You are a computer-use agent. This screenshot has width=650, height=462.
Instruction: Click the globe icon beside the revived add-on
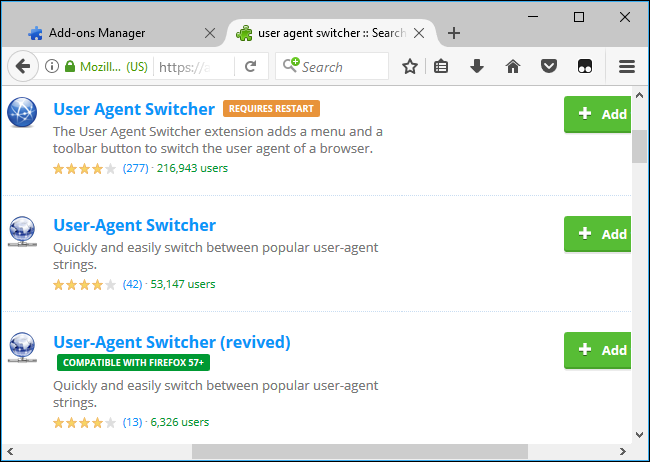pos(22,348)
